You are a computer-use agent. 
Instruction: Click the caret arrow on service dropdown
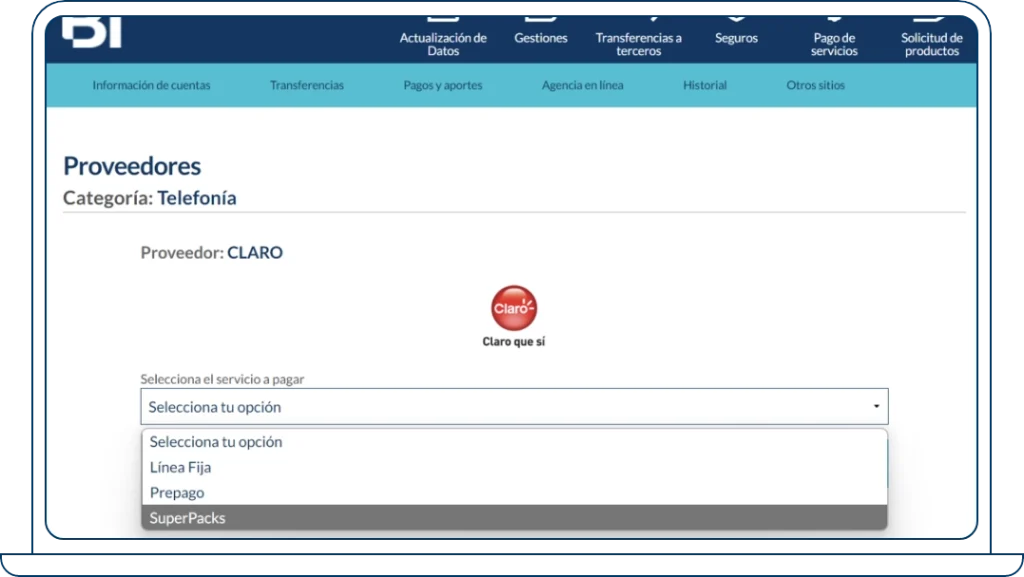coord(876,407)
